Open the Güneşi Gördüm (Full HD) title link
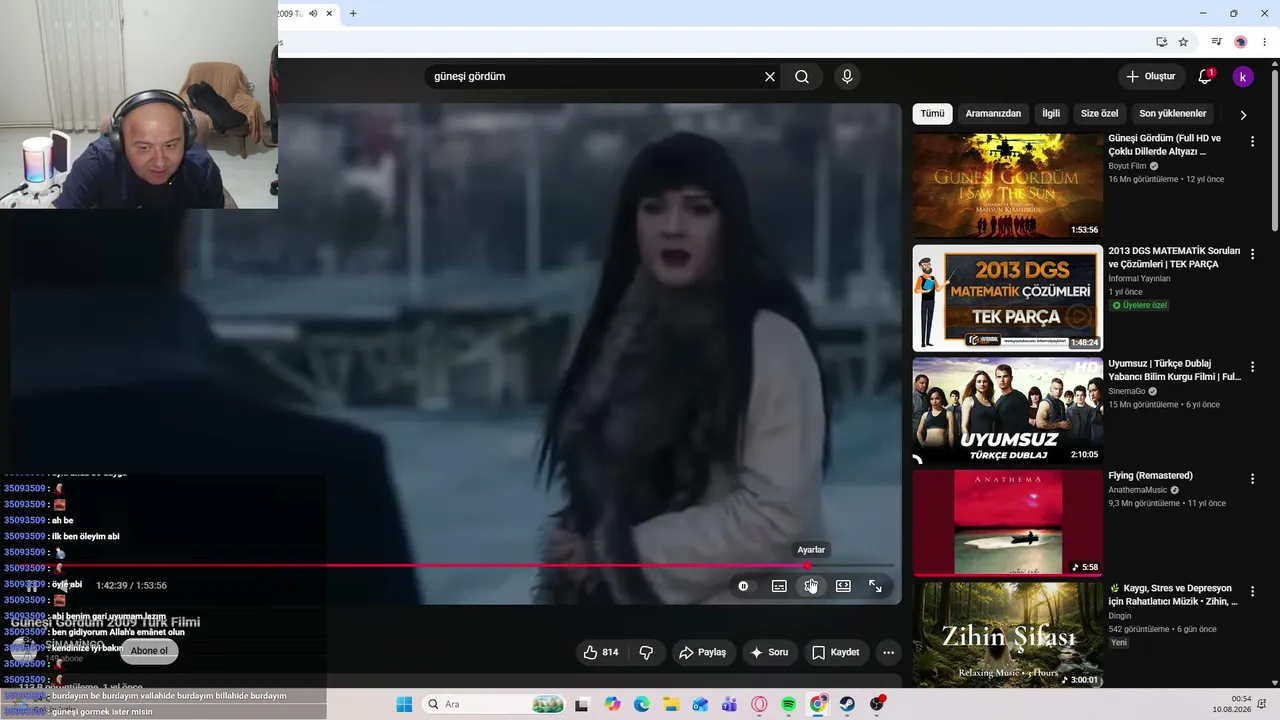 click(x=1165, y=145)
